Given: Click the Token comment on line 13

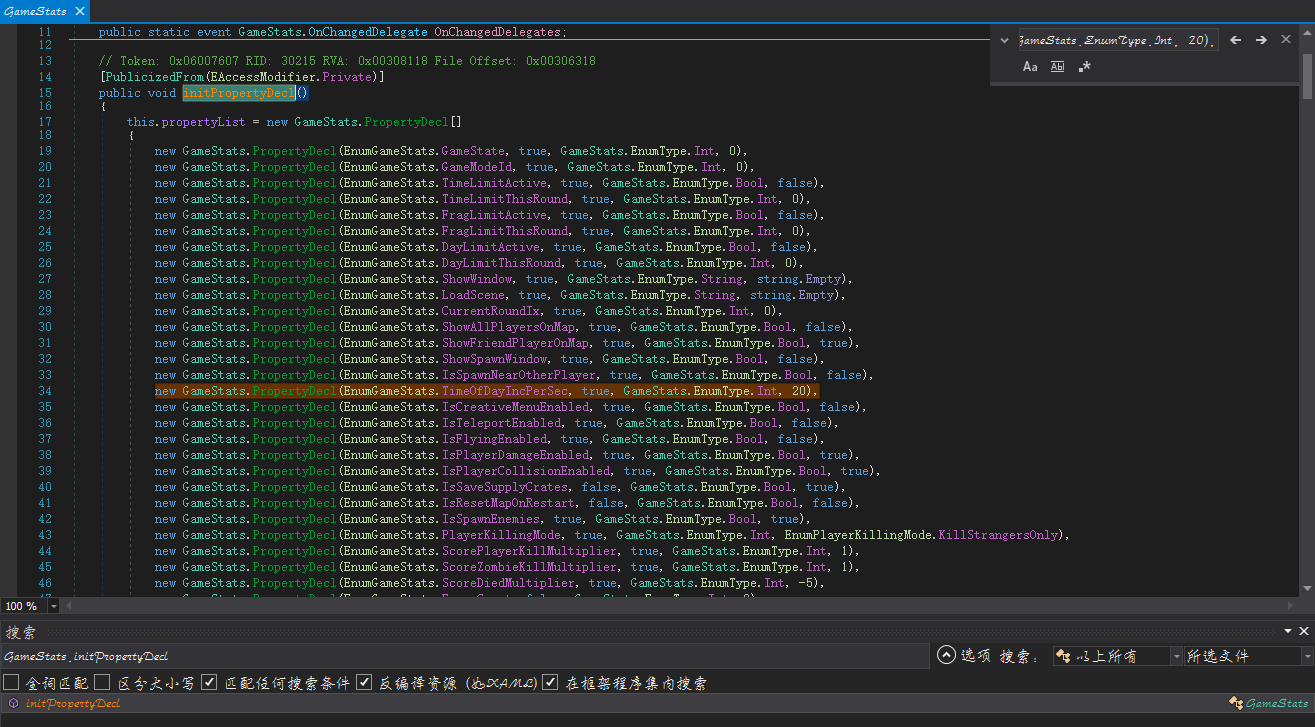Looking at the screenshot, I should coord(347,61).
